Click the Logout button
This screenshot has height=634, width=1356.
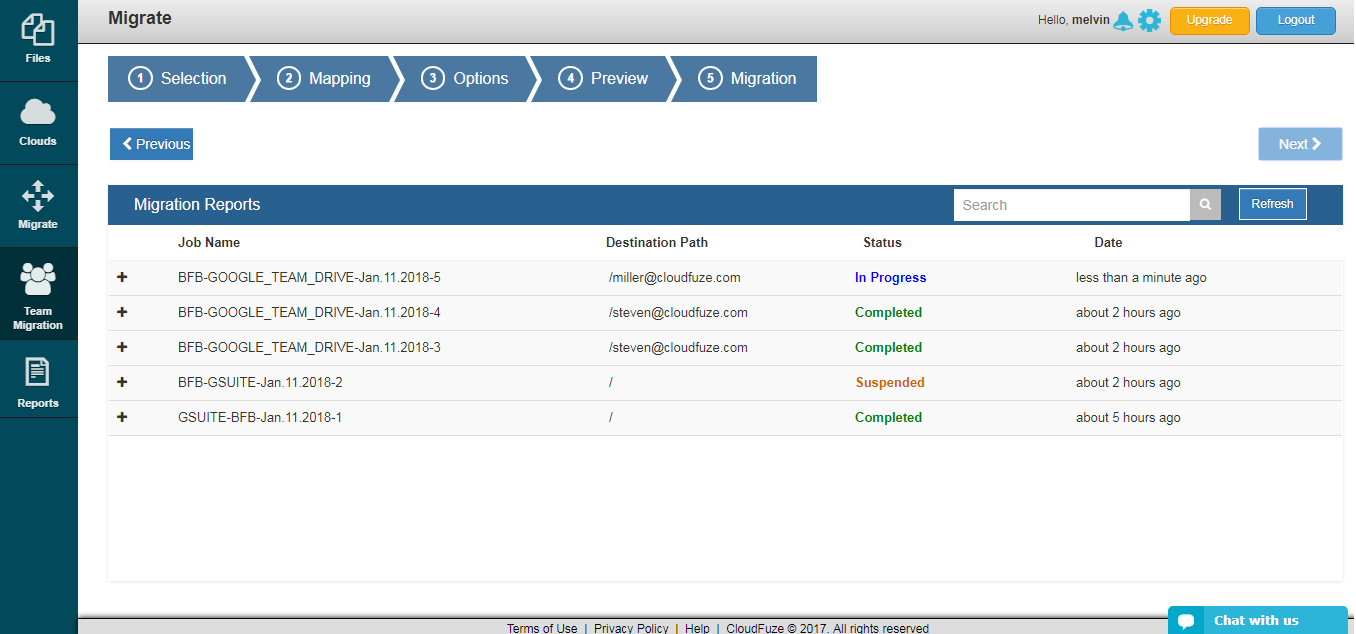point(1296,20)
